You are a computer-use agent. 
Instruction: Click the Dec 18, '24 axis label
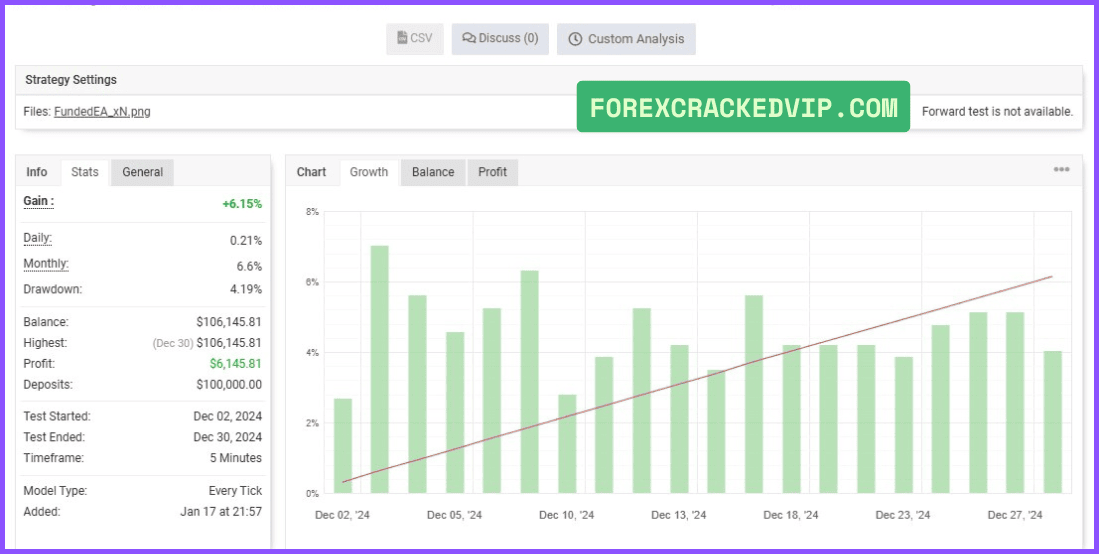pyautogui.click(x=791, y=515)
